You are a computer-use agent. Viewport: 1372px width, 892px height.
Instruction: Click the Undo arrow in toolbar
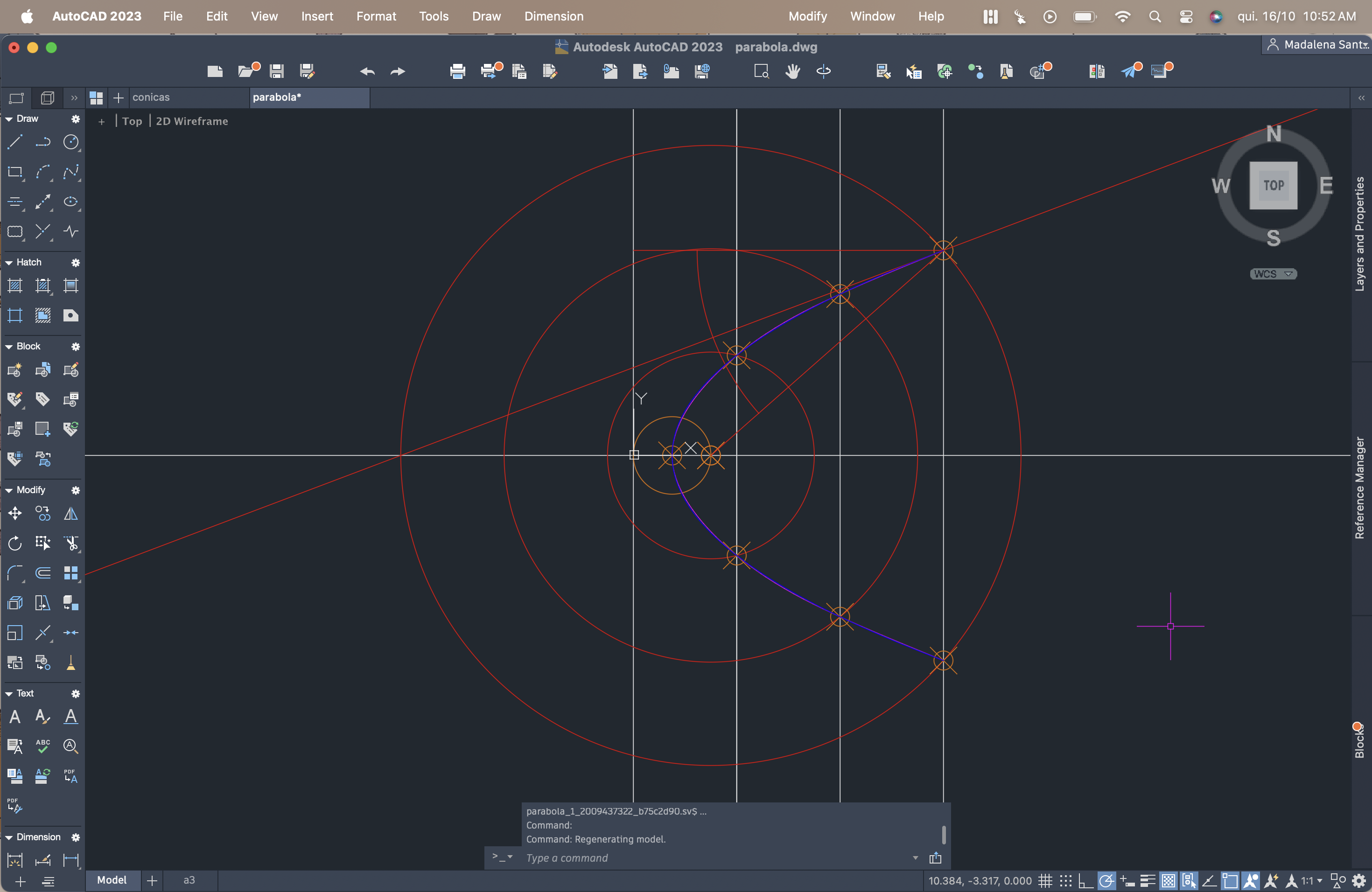coord(367,71)
